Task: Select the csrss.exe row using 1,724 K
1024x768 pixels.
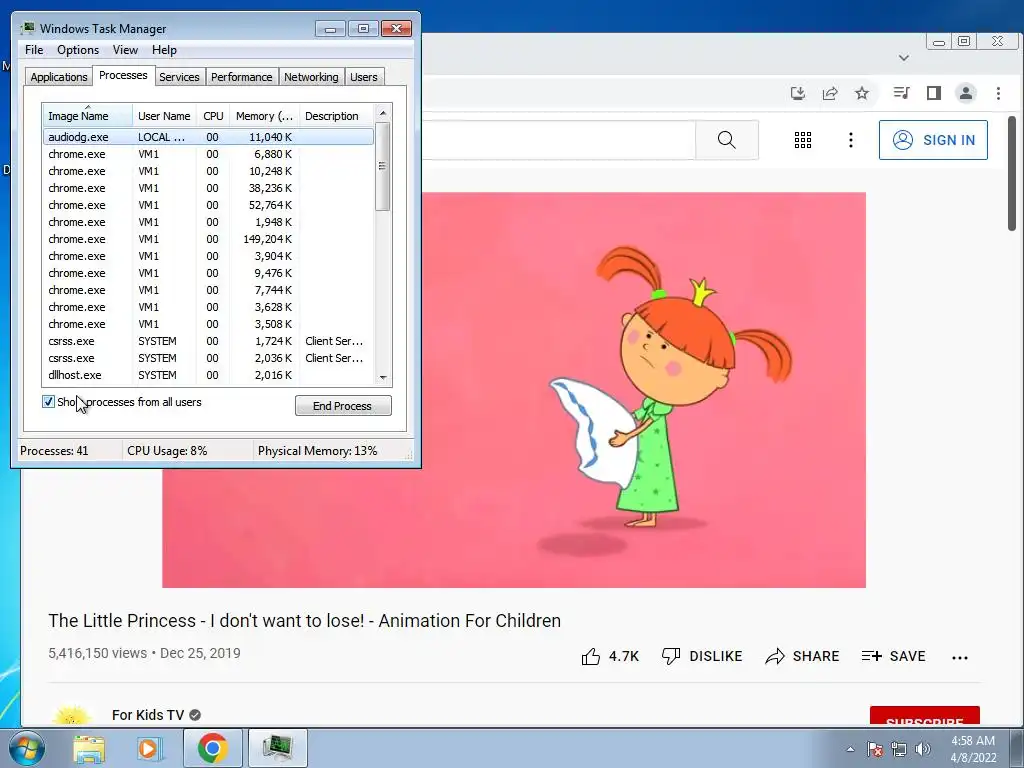Action: click(x=208, y=341)
